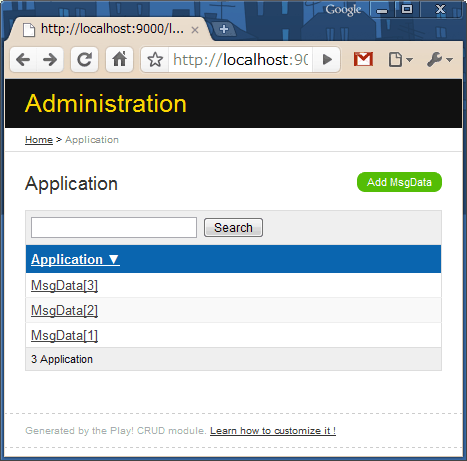Focus the search text field
The image size is (467, 461).
click(114, 228)
